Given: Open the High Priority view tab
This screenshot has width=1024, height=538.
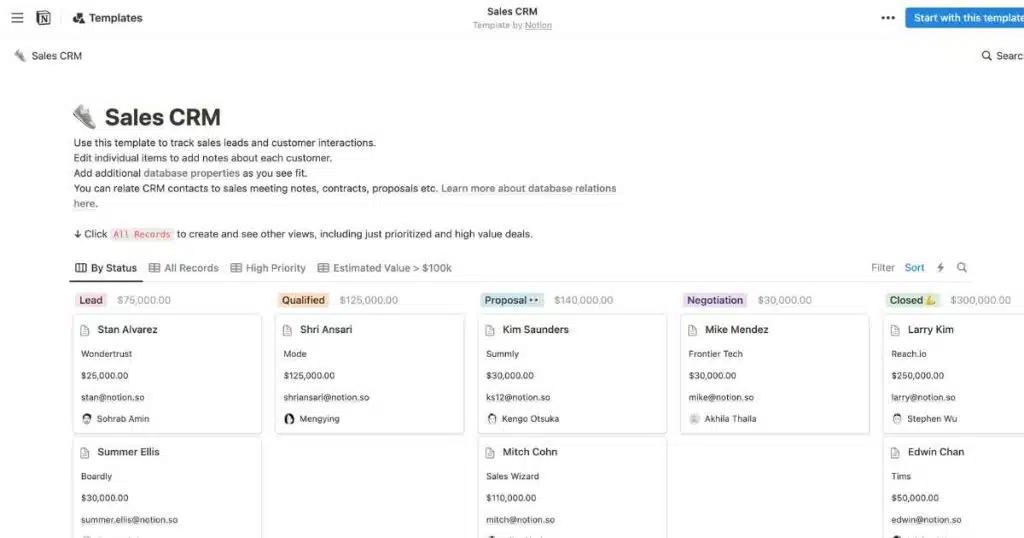Looking at the screenshot, I should (x=268, y=268).
